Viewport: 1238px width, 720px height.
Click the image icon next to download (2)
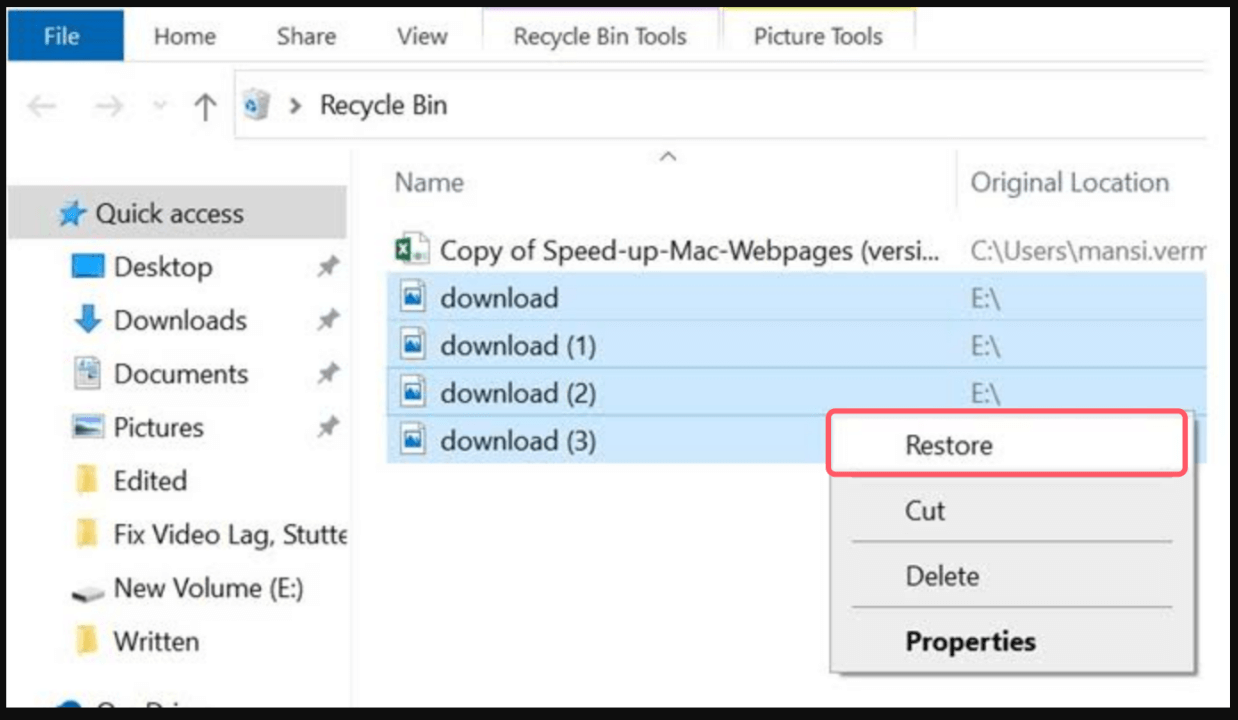tap(412, 393)
